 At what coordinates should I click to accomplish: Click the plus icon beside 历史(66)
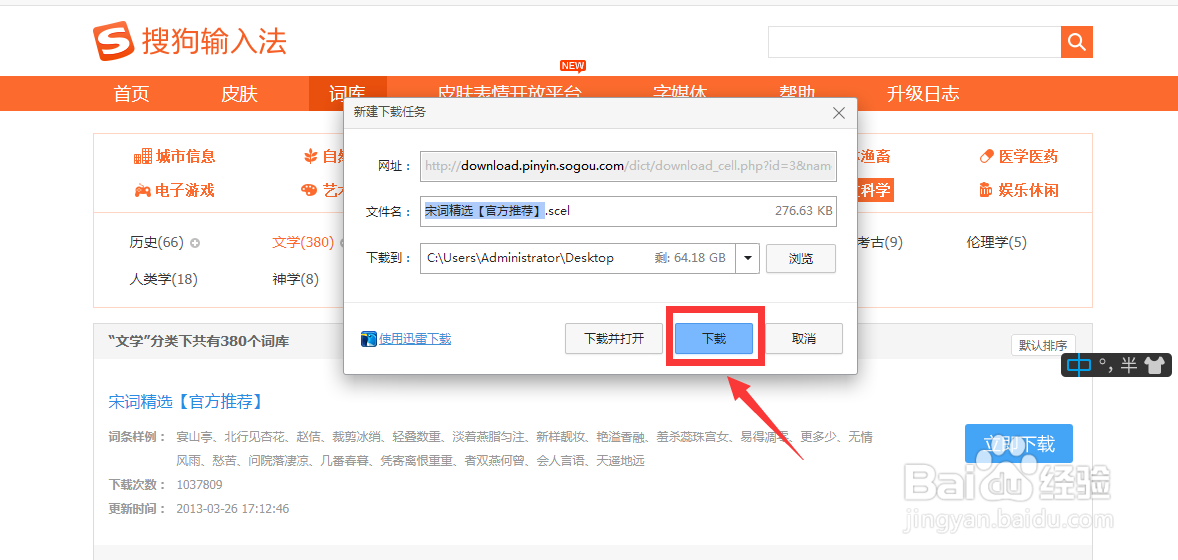click(x=195, y=243)
